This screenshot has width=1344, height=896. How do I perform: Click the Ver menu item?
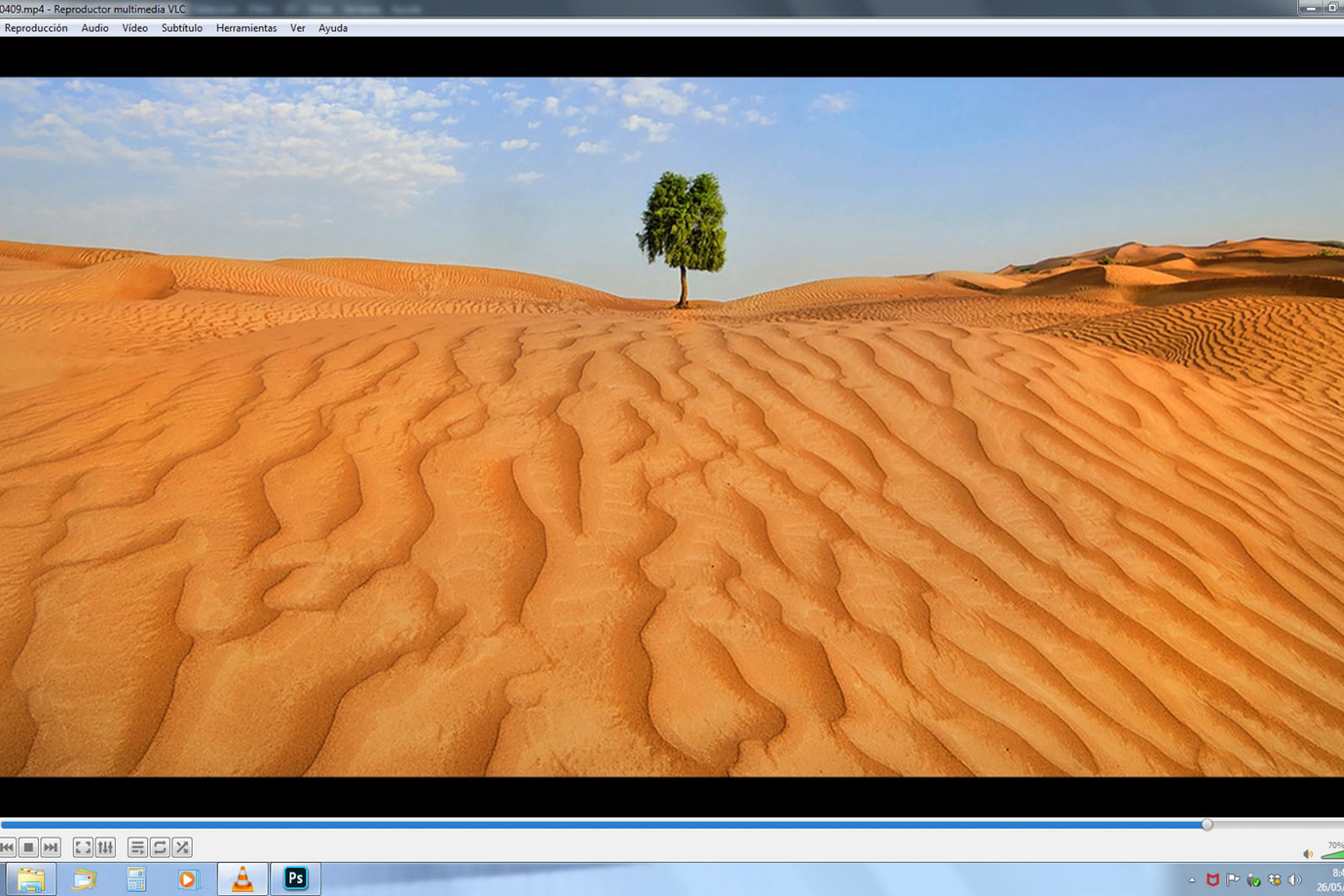coord(297,28)
